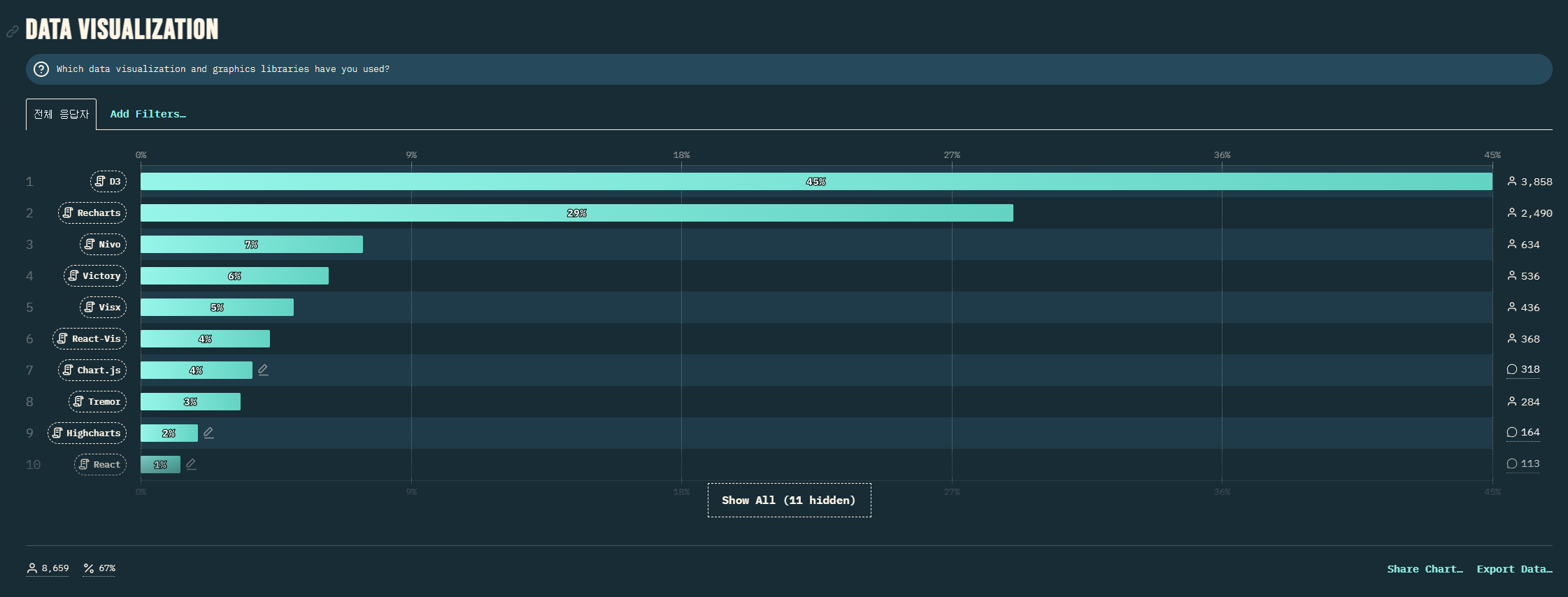Click the 2,490 respondent count for Recharts
The height and width of the screenshot is (597, 1568).
1530,213
